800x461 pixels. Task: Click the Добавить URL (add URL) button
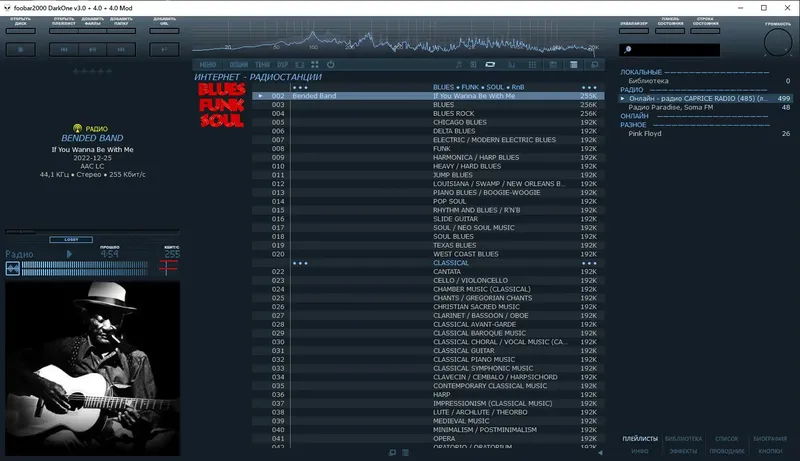pos(164,31)
